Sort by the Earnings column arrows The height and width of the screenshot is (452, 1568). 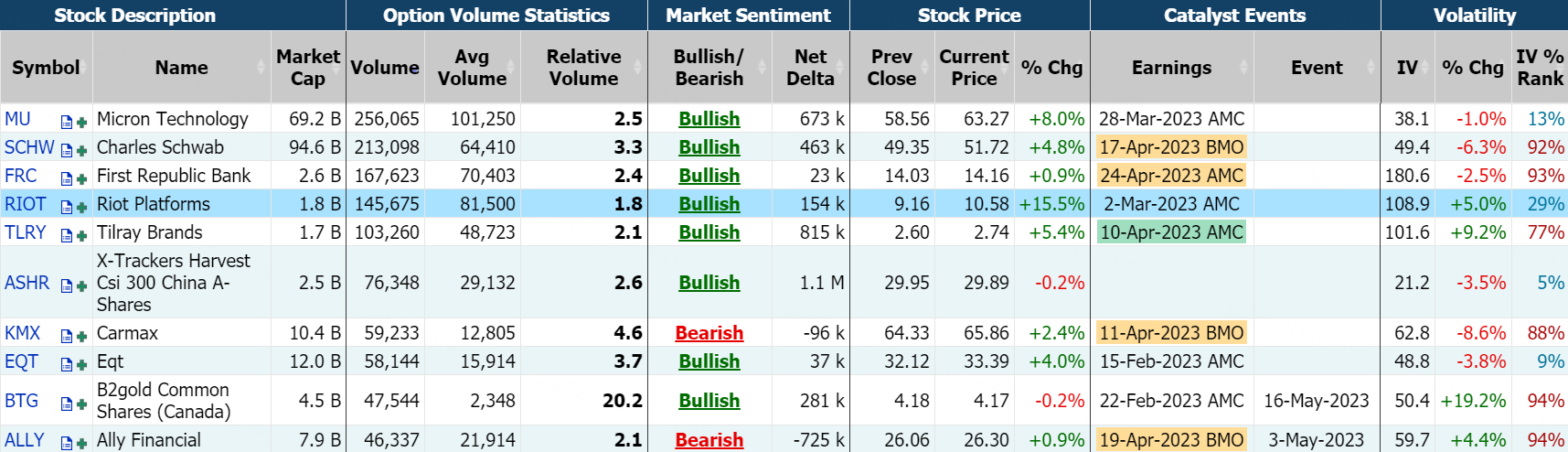[x=1243, y=68]
